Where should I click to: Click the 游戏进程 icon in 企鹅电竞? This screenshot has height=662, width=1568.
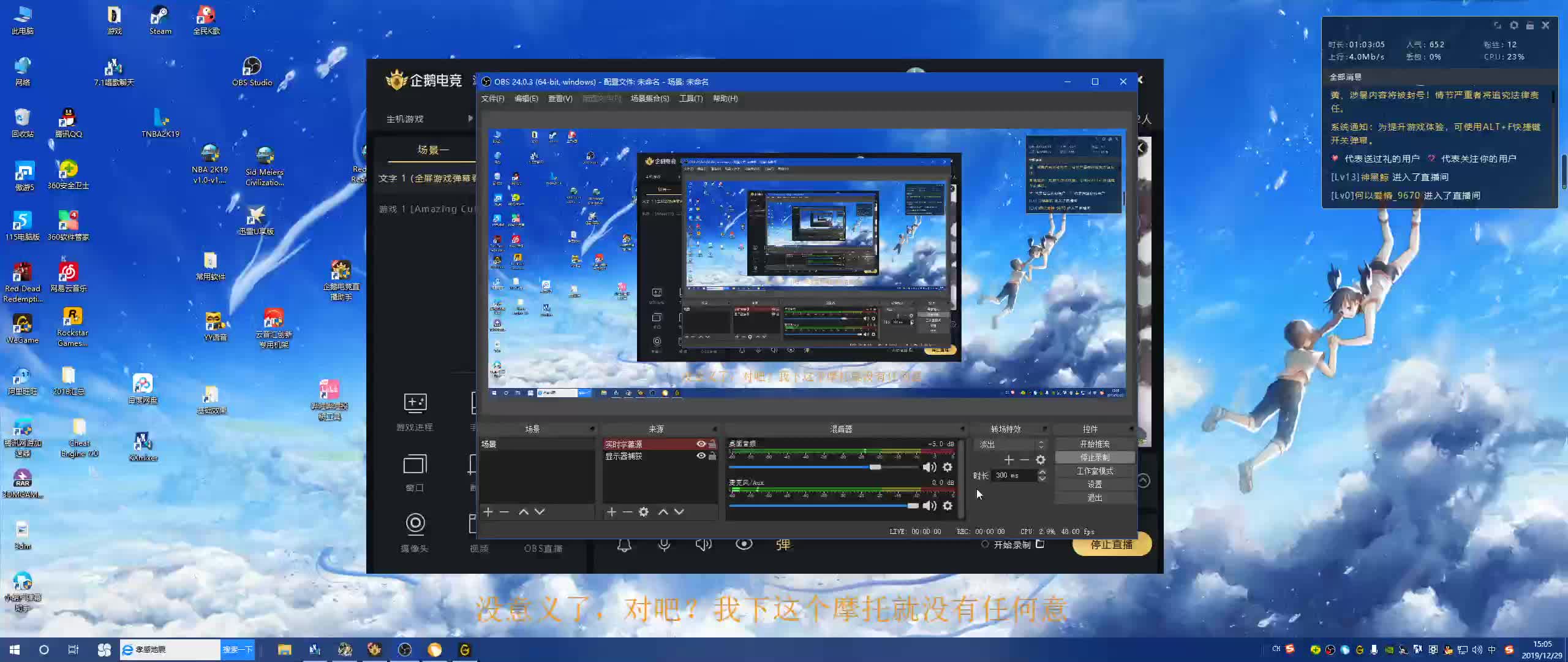click(415, 403)
